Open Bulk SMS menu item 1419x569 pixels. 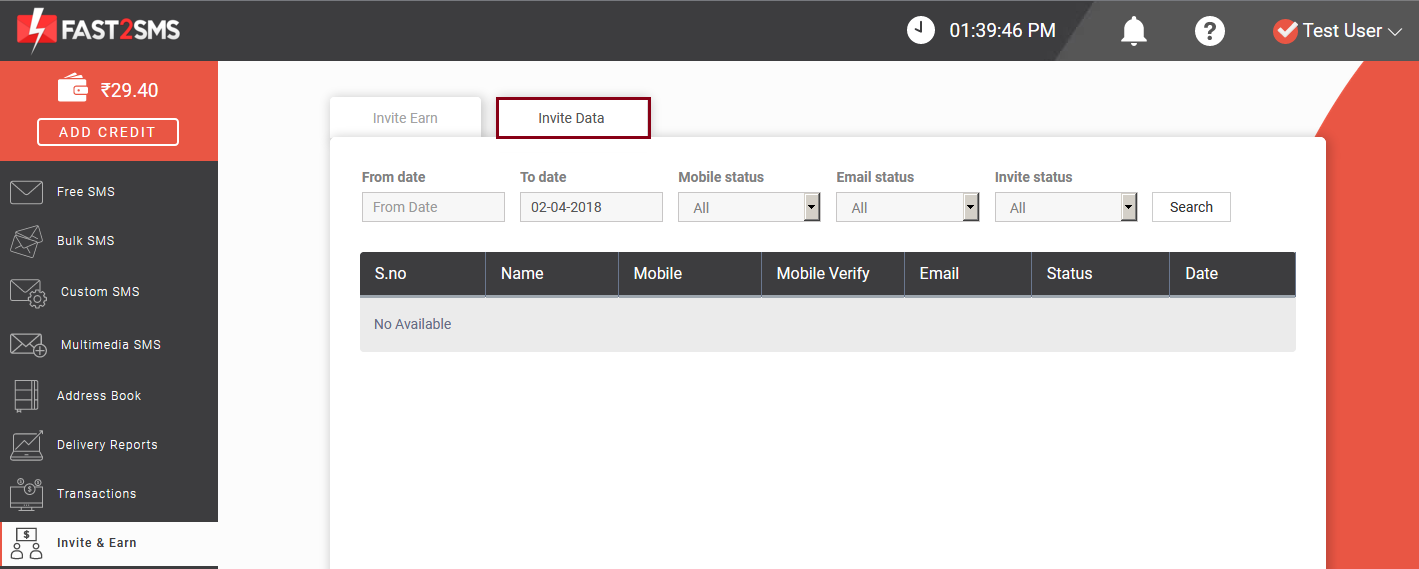coord(109,241)
